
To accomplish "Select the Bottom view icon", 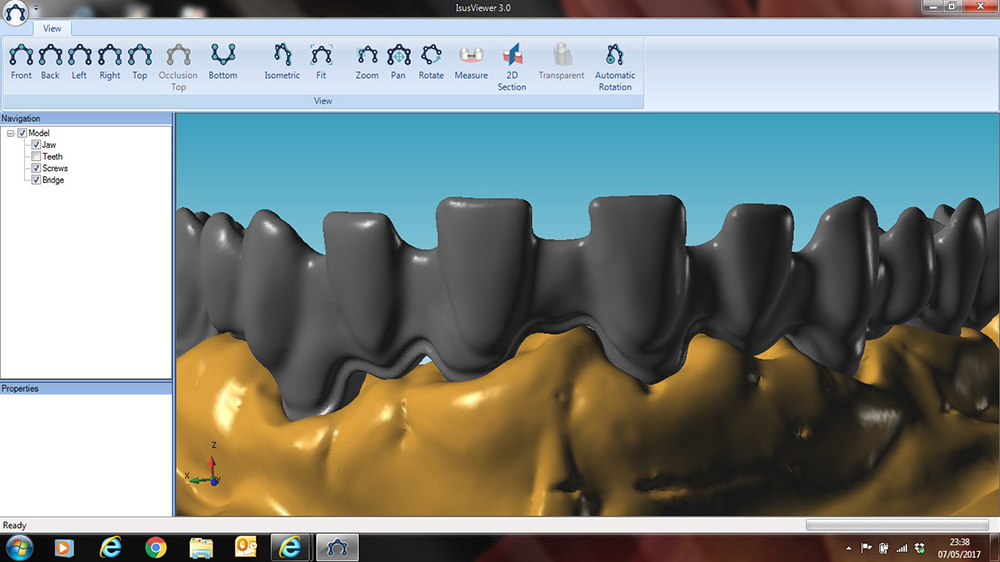I will point(223,61).
